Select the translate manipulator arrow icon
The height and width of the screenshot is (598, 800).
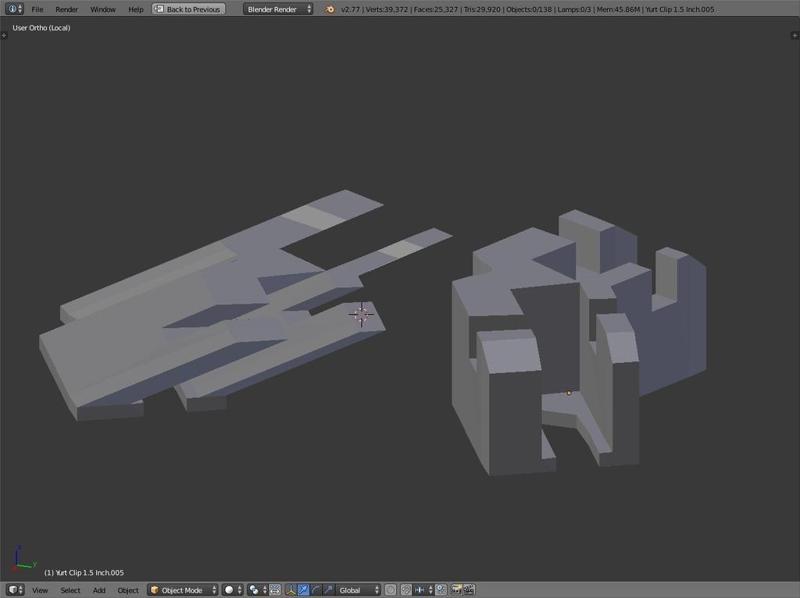coord(303,590)
